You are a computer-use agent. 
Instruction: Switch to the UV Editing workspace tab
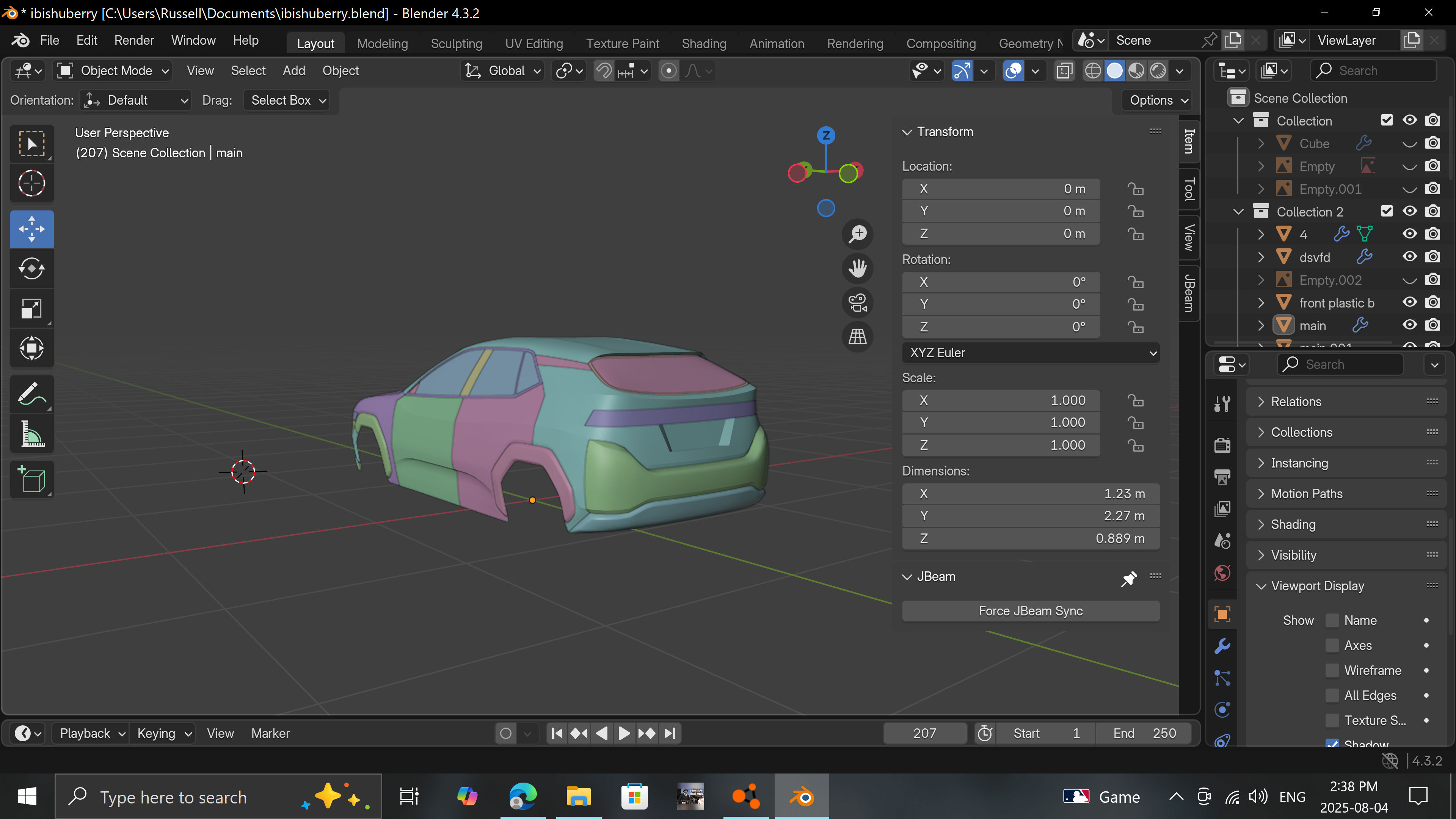click(533, 44)
